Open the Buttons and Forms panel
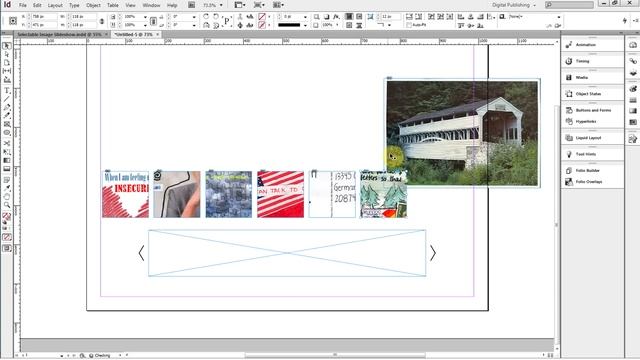This screenshot has width=640, height=360. 592,110
